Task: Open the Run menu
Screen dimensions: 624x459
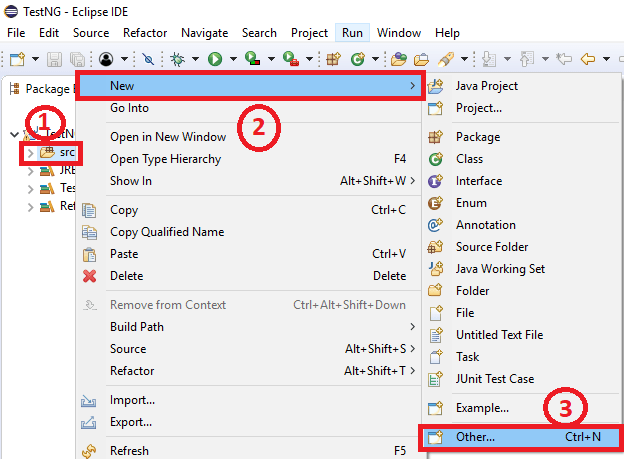Action: pos(352,33)
